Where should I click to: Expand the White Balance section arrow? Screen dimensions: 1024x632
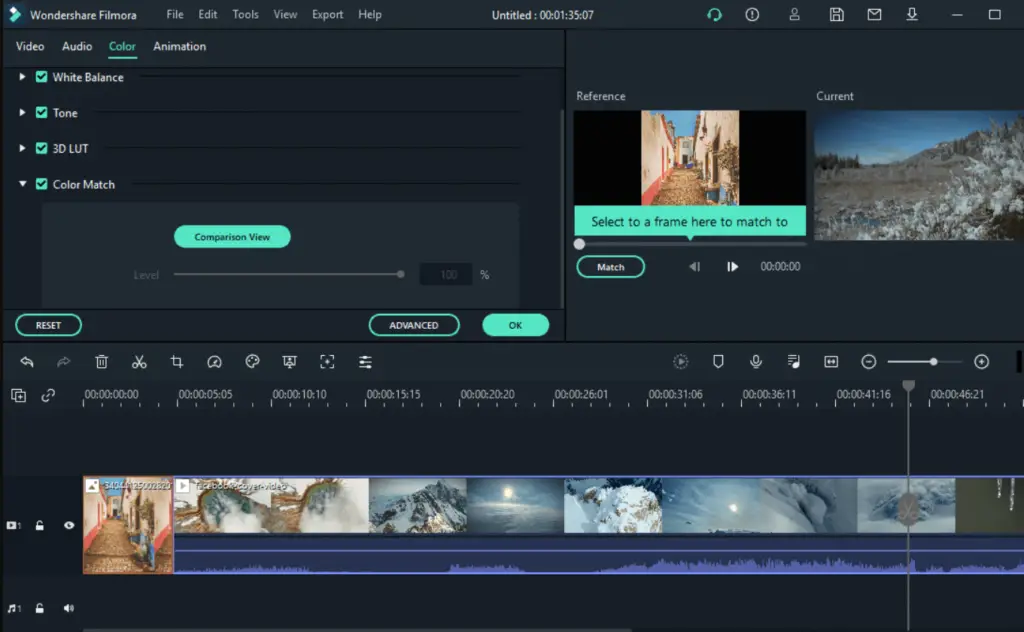click(22, 77)
